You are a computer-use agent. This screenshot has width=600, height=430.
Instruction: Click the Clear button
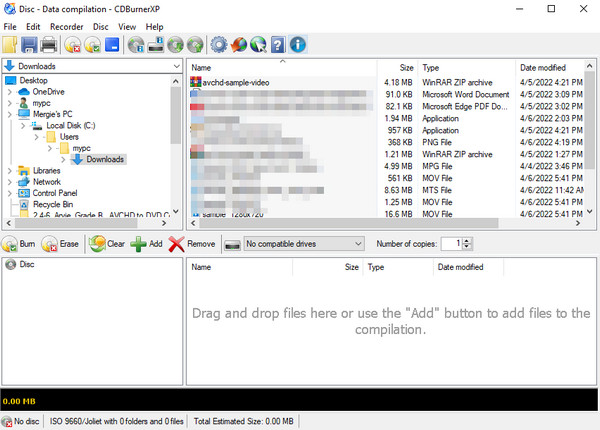[107, 244]
